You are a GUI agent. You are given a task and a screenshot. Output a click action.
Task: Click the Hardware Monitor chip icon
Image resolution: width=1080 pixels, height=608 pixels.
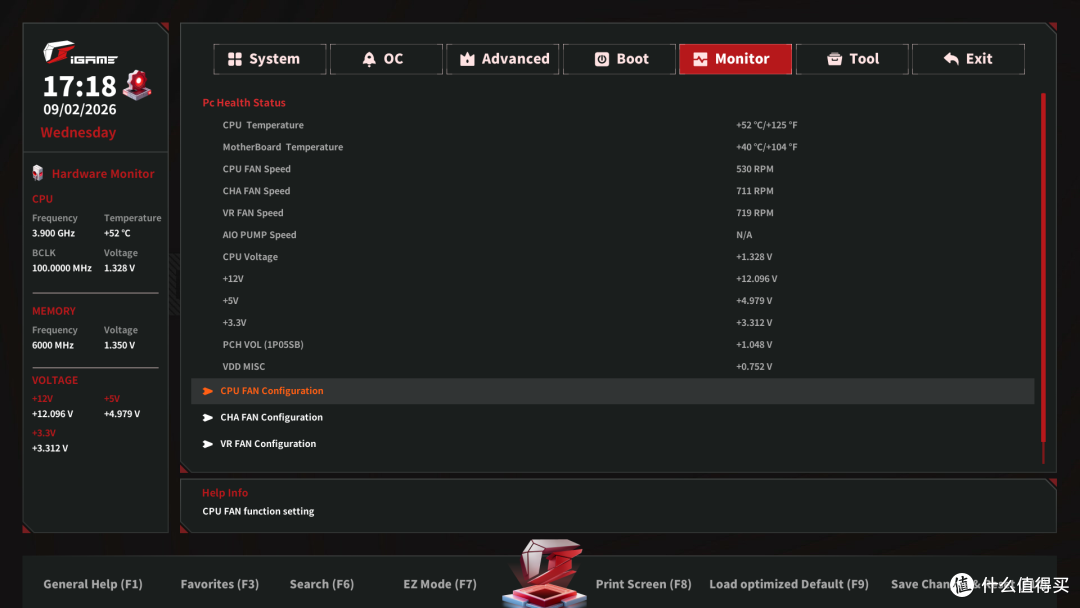pyautogui.click(x=38, y=173)
